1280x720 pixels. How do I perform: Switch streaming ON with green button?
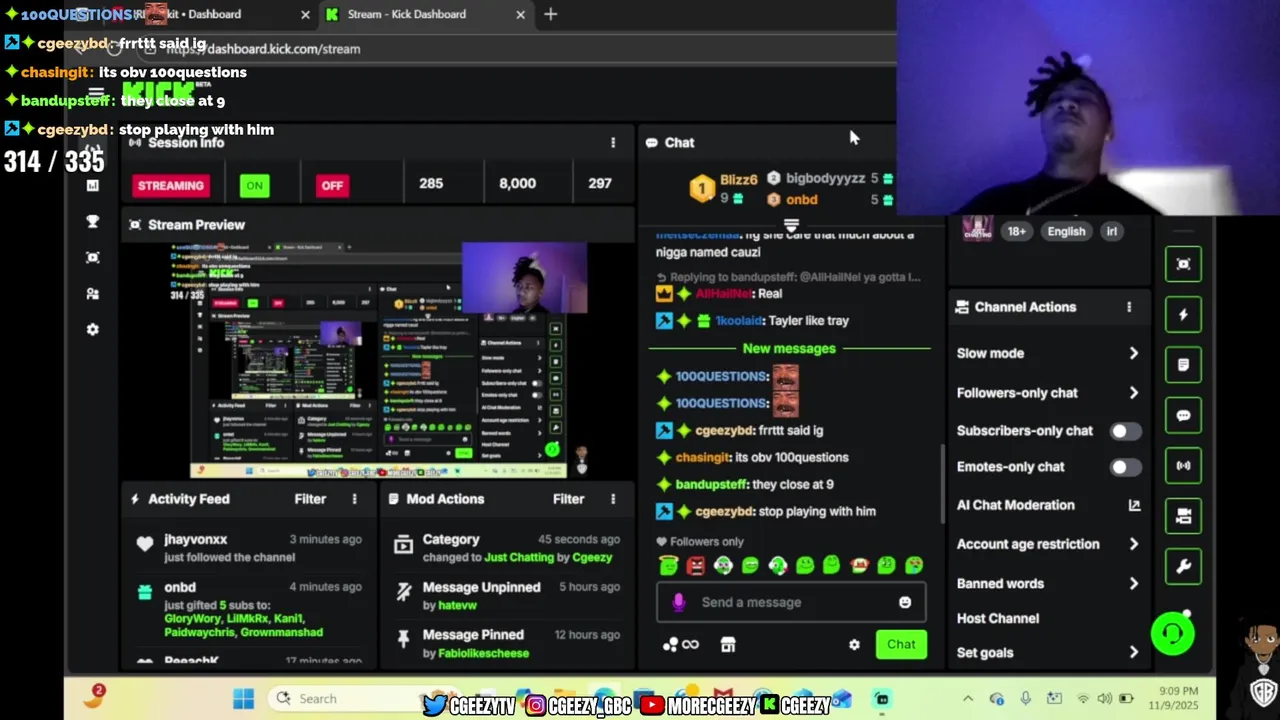click(x=255, y=185)
